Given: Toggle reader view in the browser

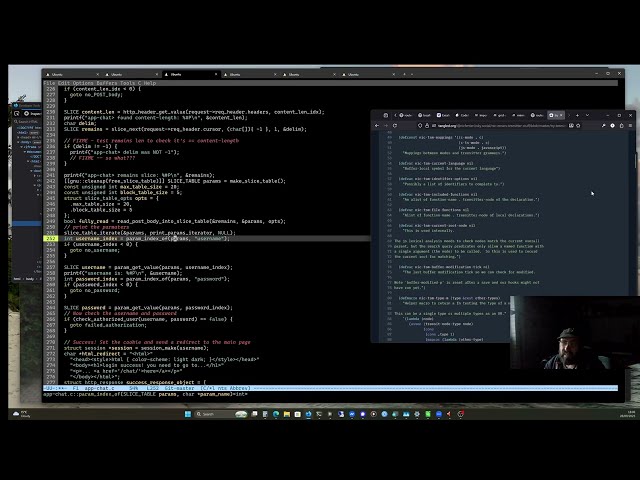Looking at the screenshot, I should tap(571, 126).
